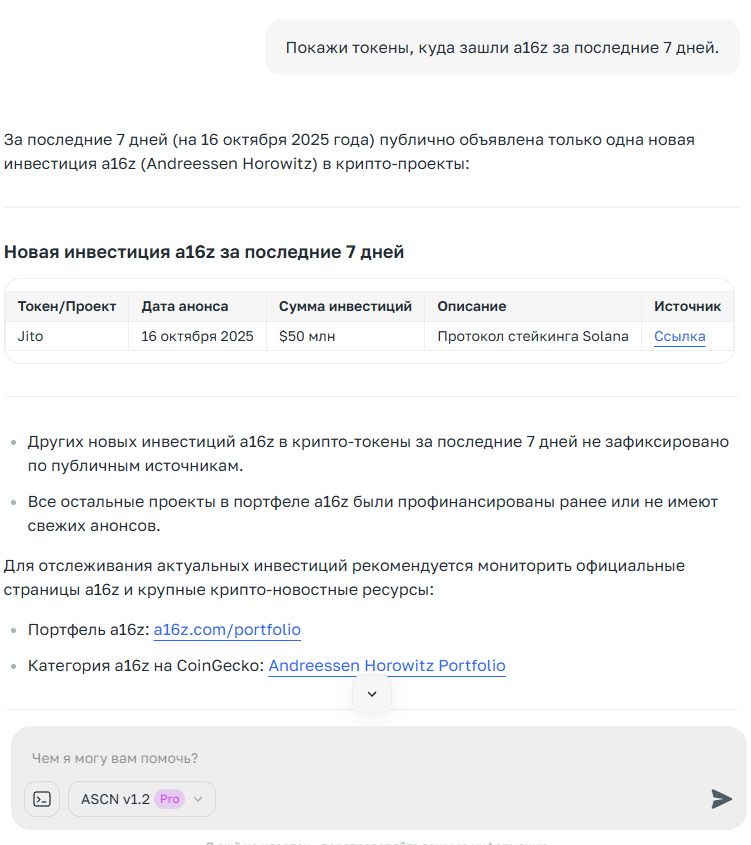The width and height of the screenshot is (751, 845).
Task: Click the user message bubble about a16z tokens
Action: click(502, 47)
